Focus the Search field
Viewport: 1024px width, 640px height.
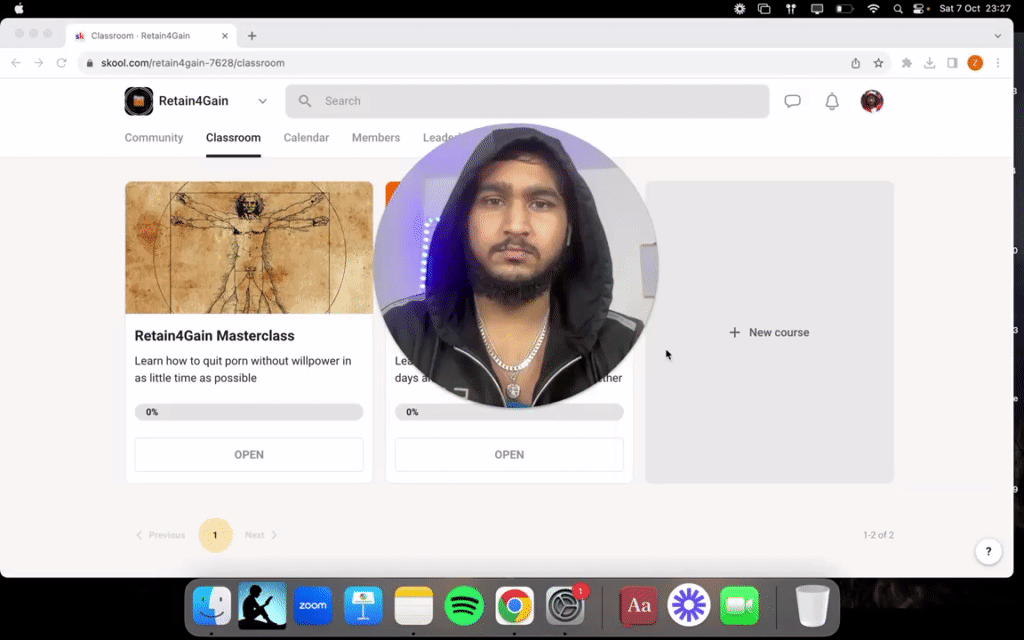(x=527, y=101)
